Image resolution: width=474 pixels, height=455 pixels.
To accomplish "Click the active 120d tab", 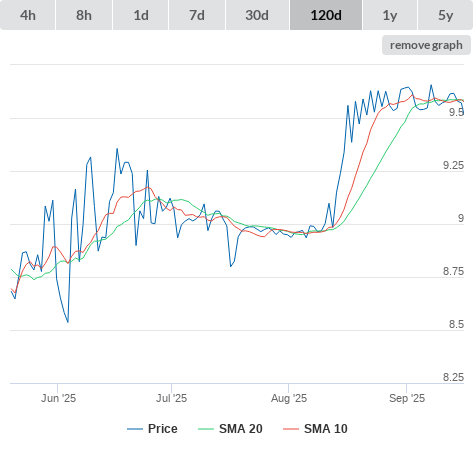I will click(326, 15).
